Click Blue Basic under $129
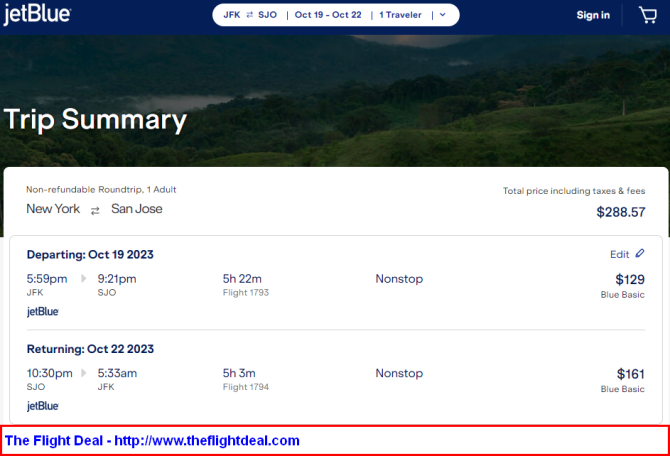 pyautogui.click(x=623, y=294)
